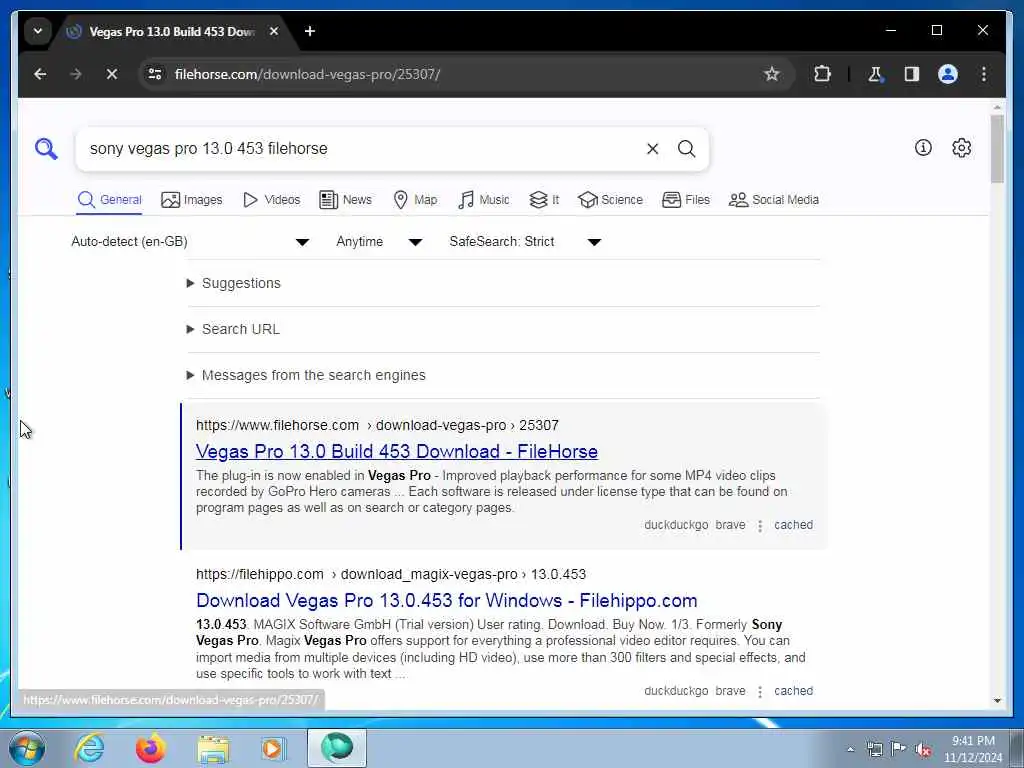Switch to the Images search tab
This screenshot has height=768, width=1024.
tap(191, 200)
